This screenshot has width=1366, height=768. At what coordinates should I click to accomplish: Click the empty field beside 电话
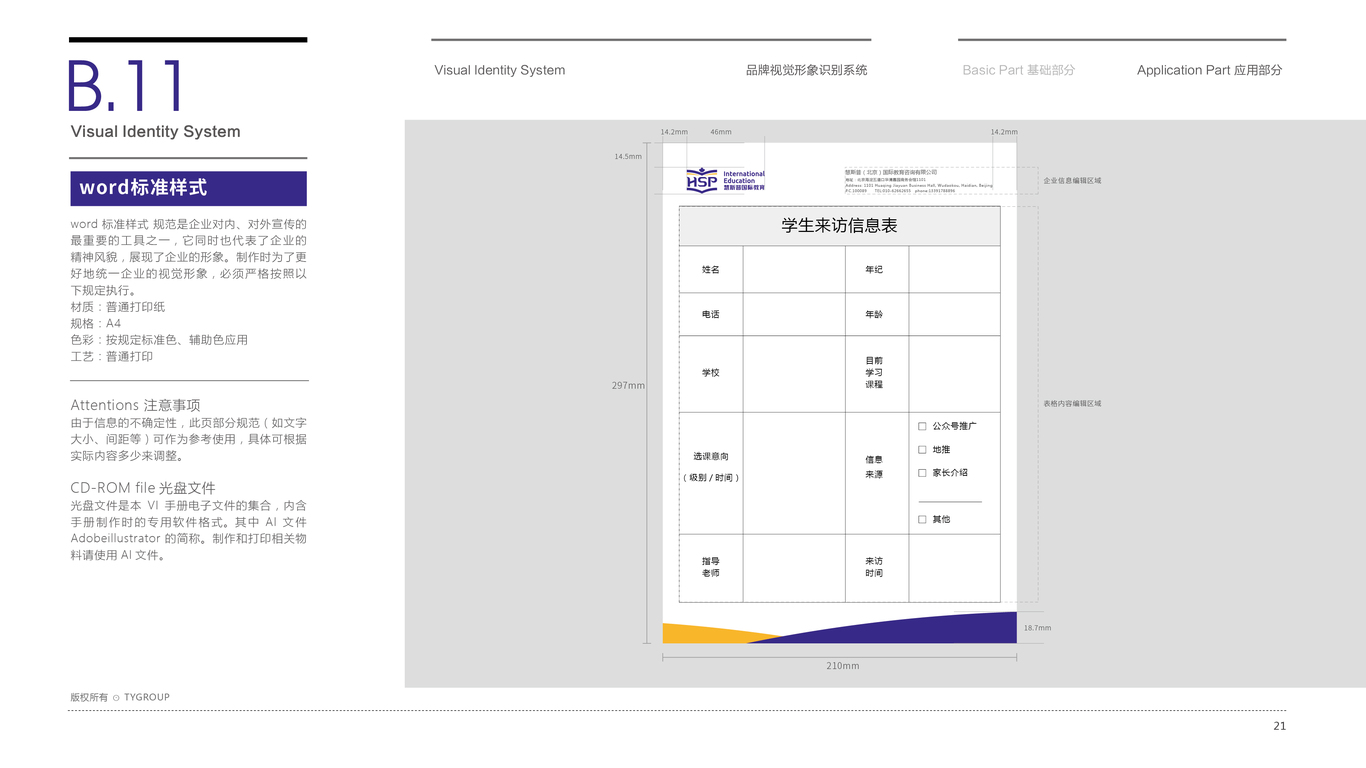click(x=794, y=314)
